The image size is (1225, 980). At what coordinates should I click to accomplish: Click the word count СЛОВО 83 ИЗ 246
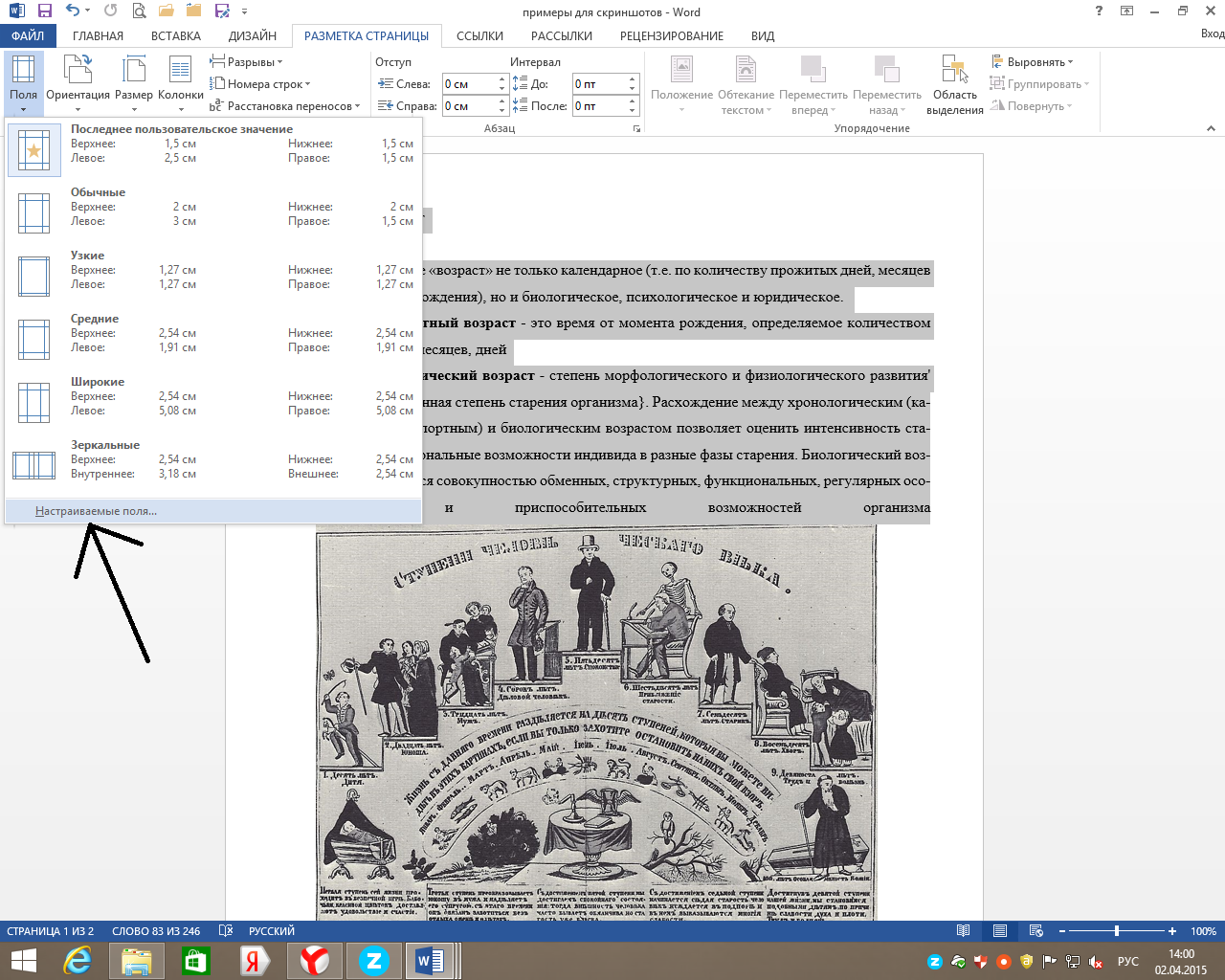pyautogui.click(x=156, y=931)
